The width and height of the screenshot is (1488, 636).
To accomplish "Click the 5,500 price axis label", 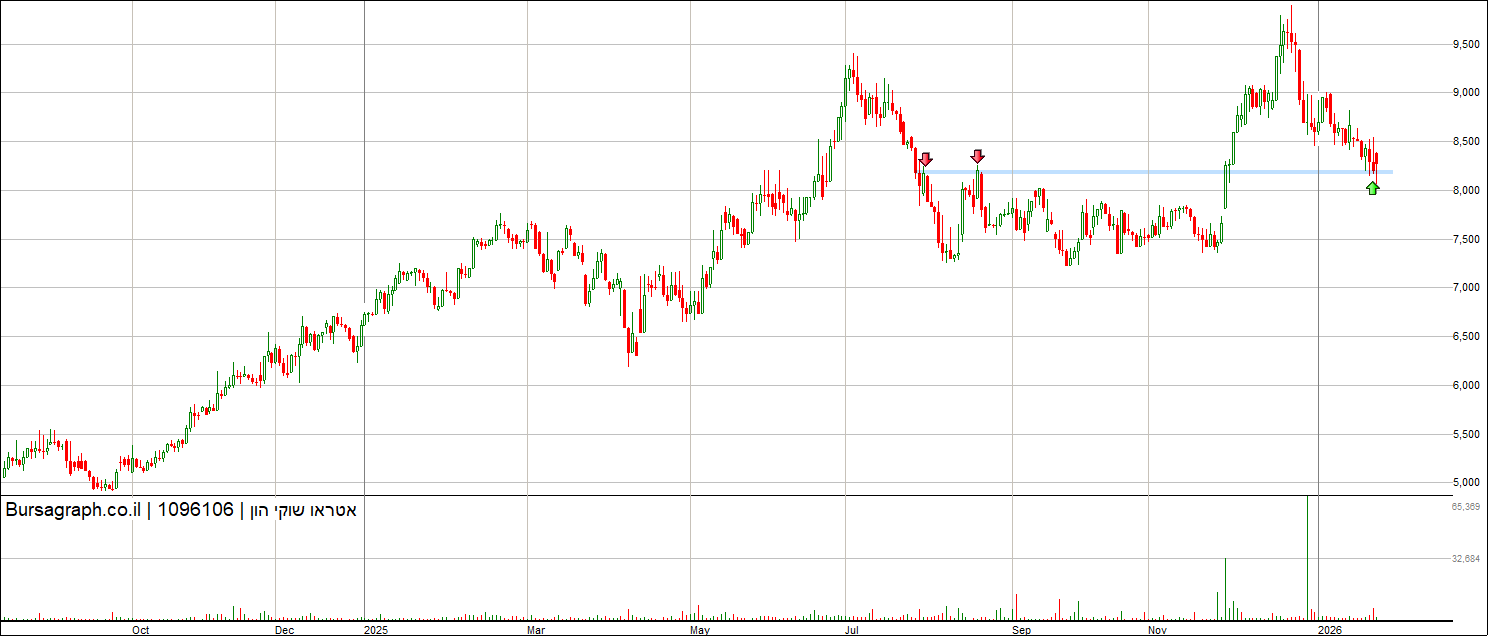I will [1465, 435].
